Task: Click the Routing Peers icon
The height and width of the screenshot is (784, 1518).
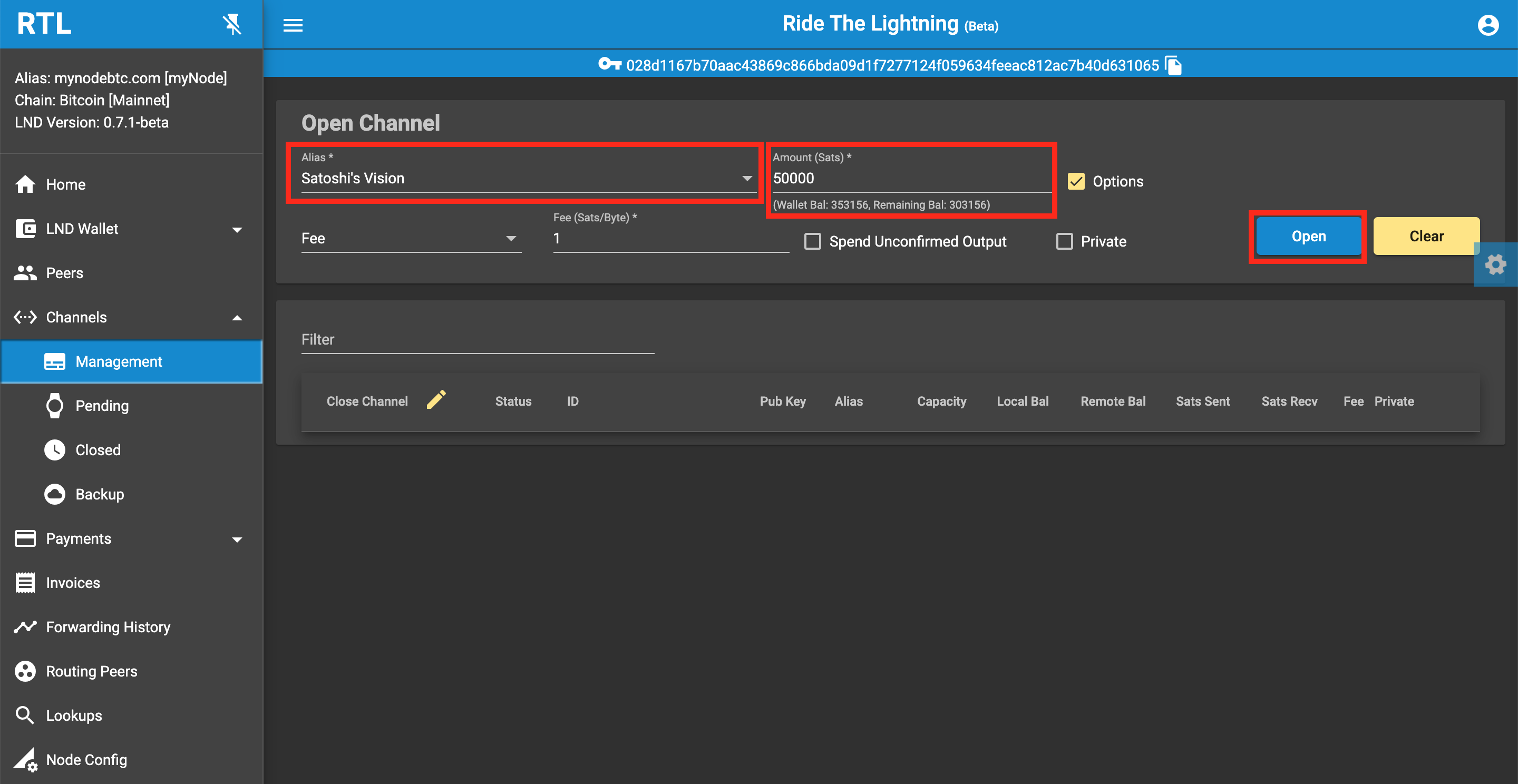Action: [x=25, y=671]
